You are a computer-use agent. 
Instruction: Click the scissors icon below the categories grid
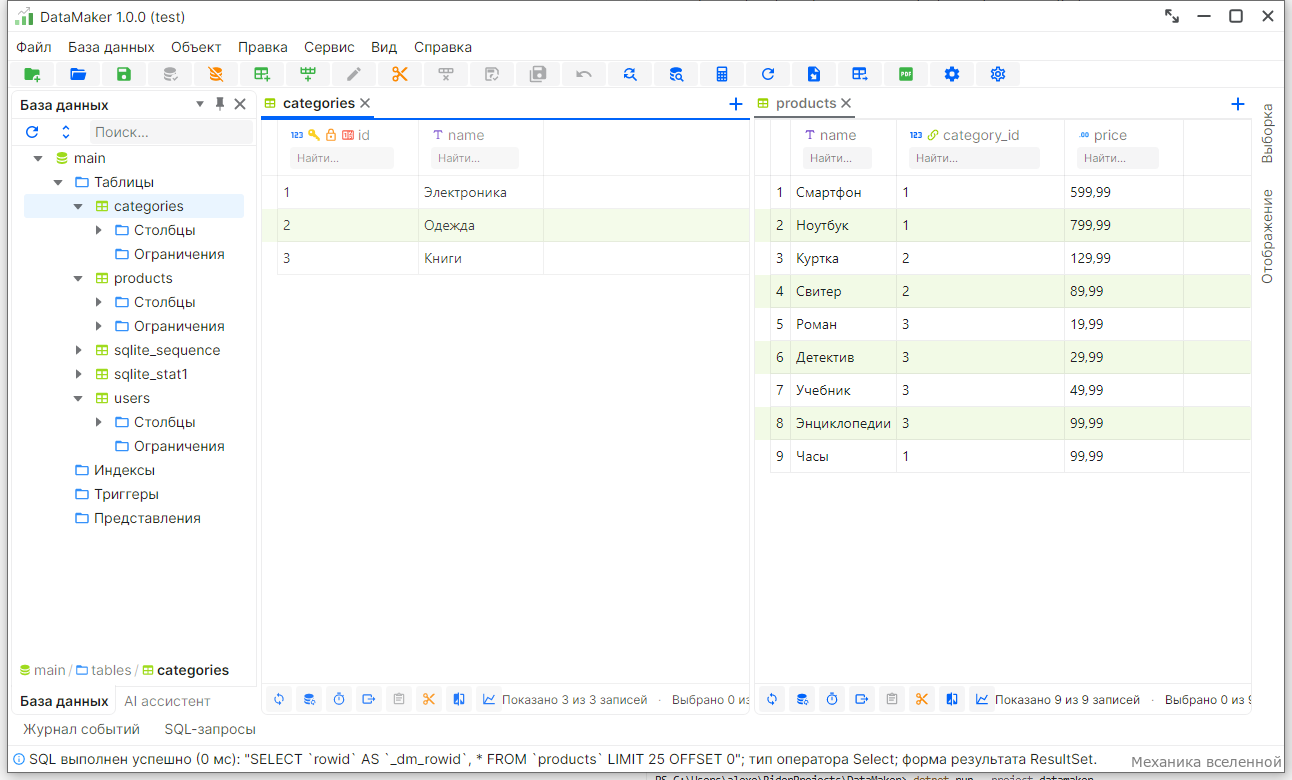coord(429,700)
